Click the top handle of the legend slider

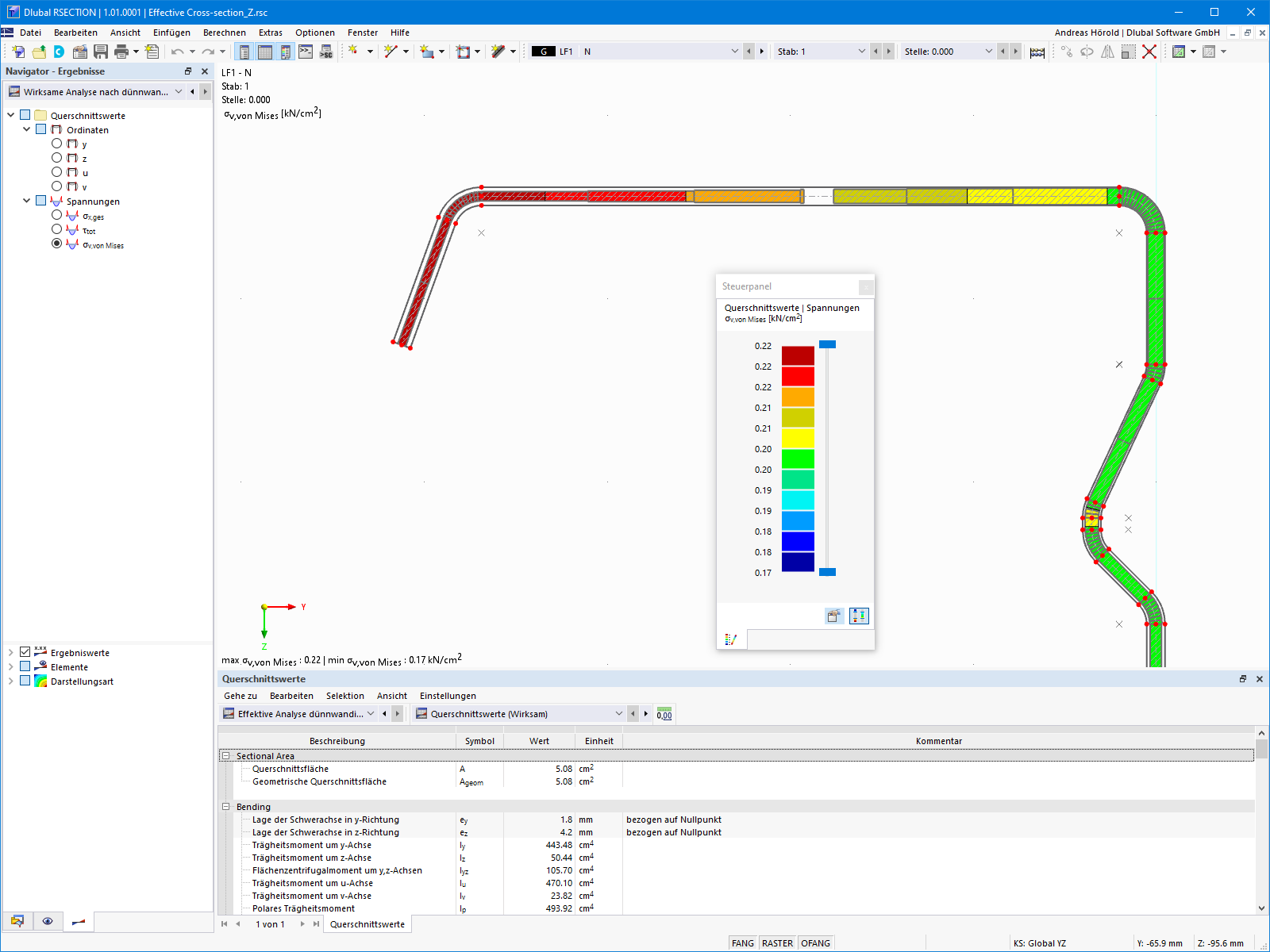[x=827, y=344]
